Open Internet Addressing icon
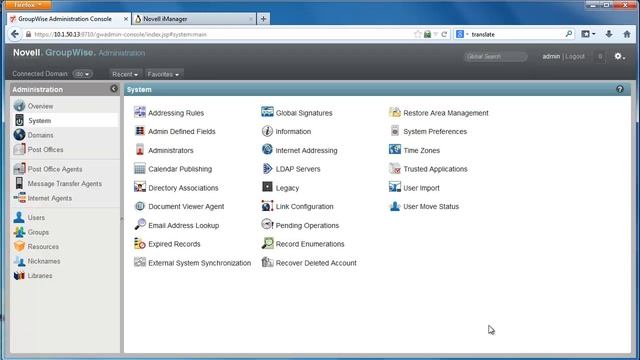The image size is (640, 360). coord(267,150)
